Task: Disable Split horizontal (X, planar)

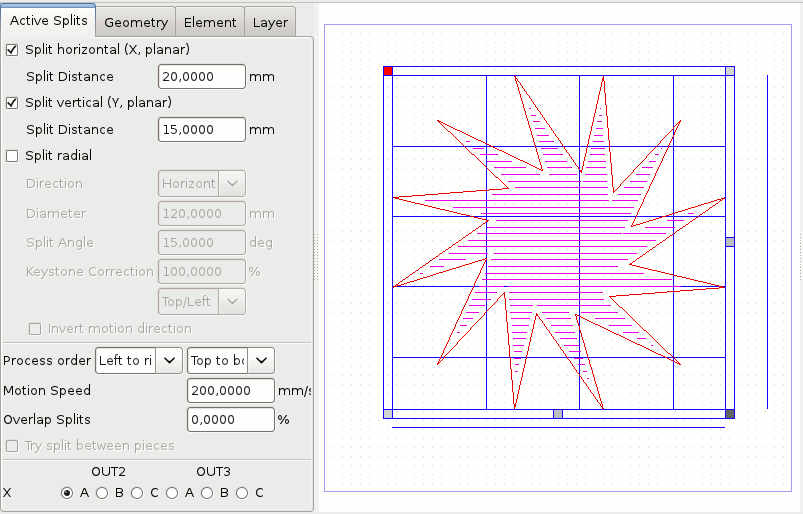Action: coord(12,49)
